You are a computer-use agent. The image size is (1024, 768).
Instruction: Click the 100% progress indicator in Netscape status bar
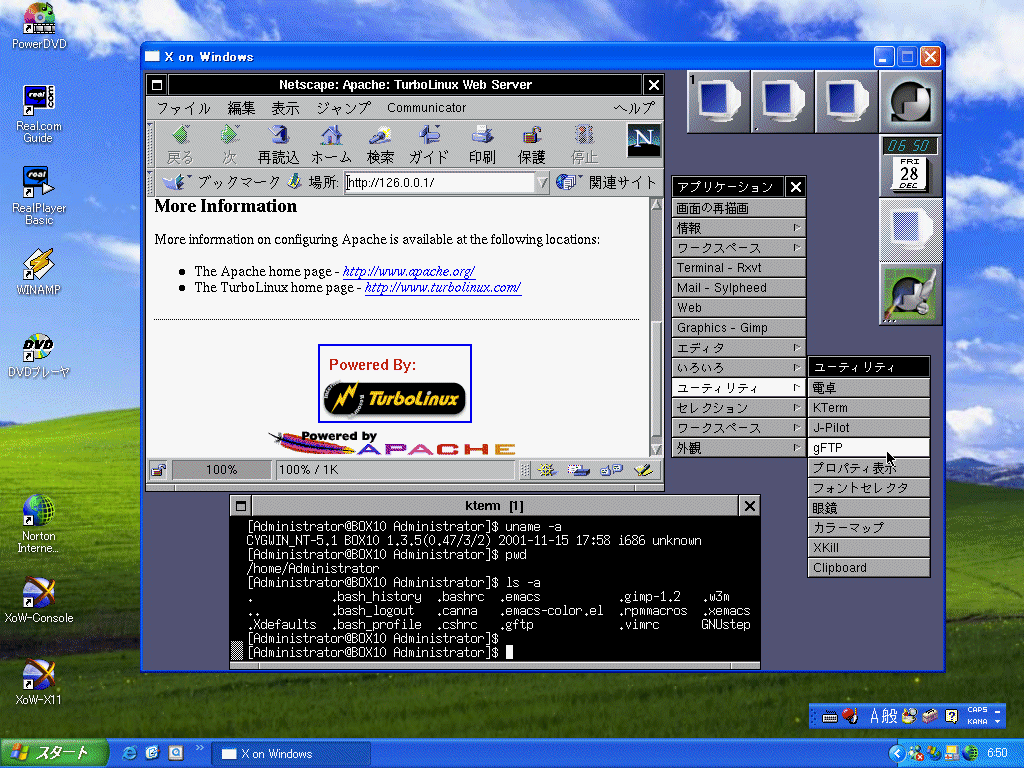[x=221, y=470]
